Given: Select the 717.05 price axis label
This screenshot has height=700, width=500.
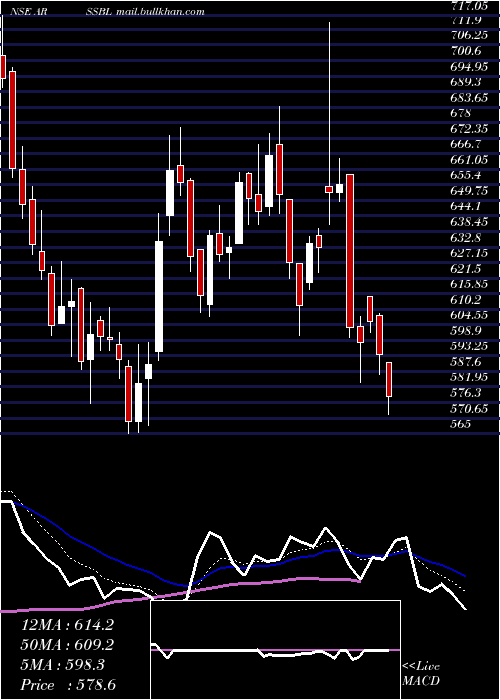Looking at the screenshot, I should [471, 4].
